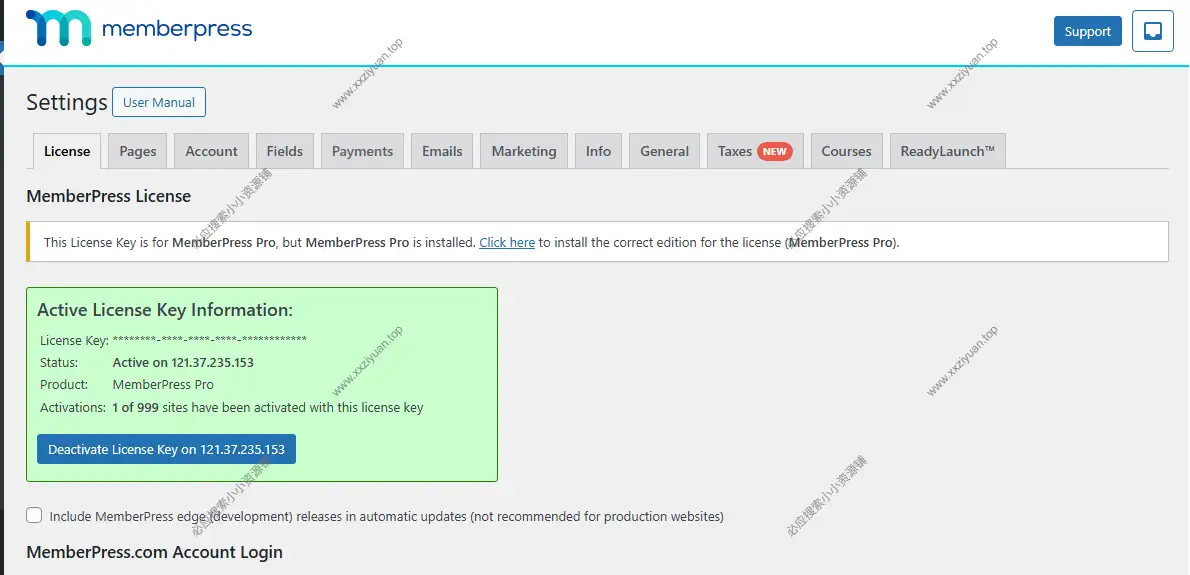Open the inbox notifications icon
1190x575 pixels.
click(1152, 31)
